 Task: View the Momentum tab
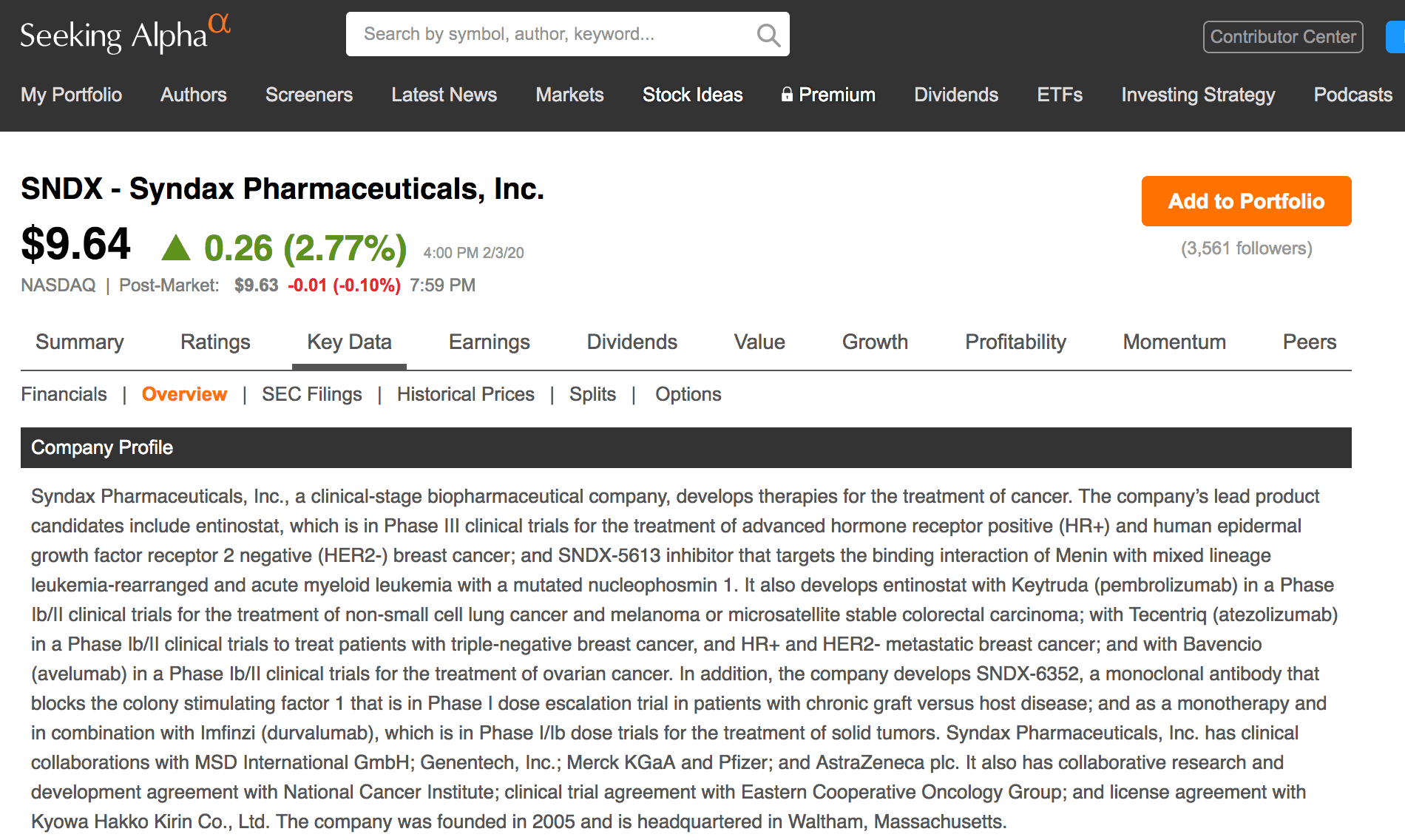coord(1174,342)
